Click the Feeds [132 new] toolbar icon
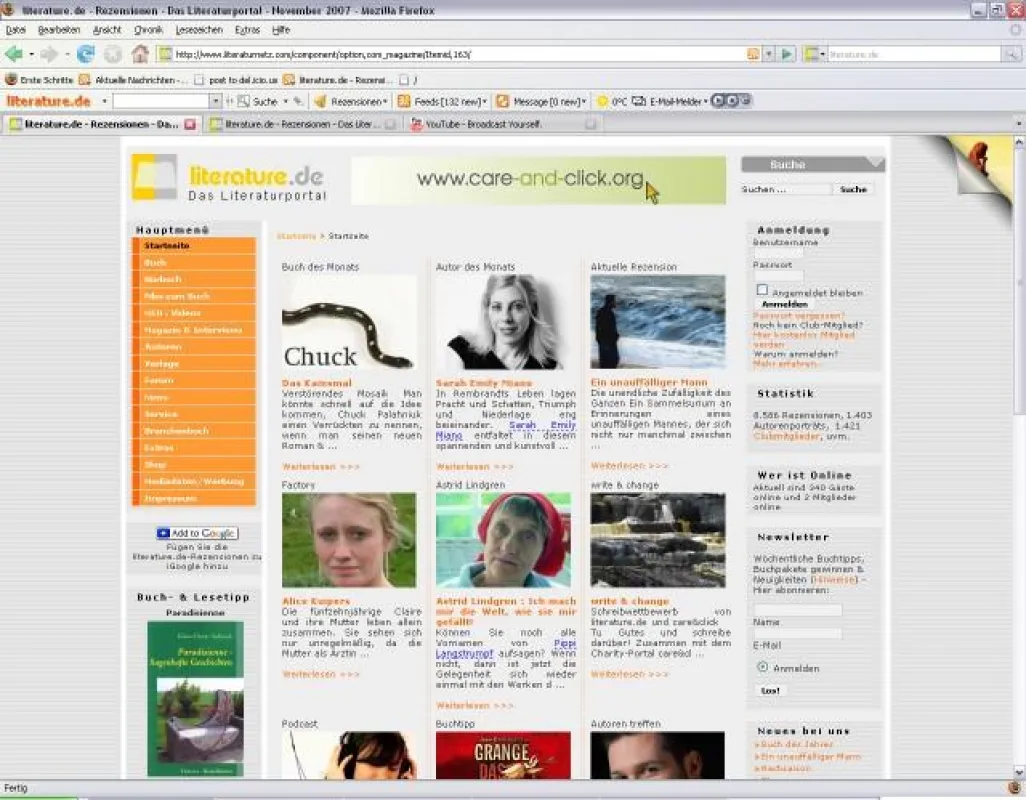Screen dimensions: 1026x800 (404, 101)
